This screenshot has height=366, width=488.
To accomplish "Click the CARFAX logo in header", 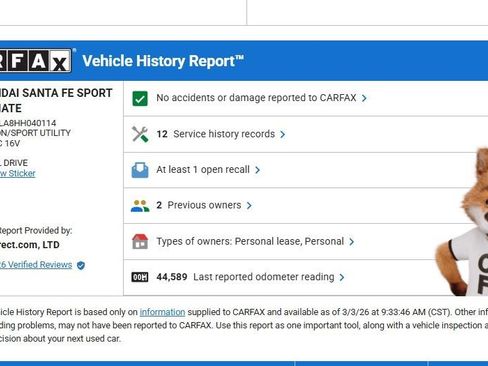I will (x=36, y=61).
